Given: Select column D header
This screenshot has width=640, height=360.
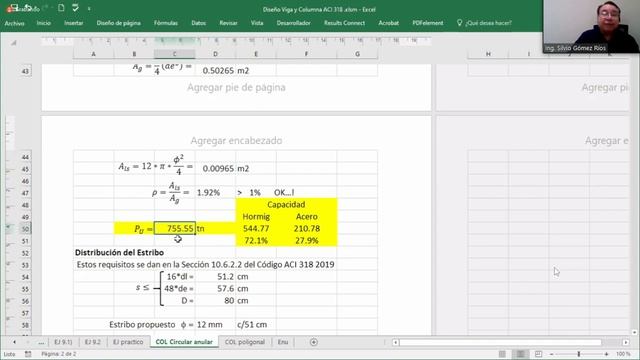Looking at the screenshot, I should click(x=215, y=54).
